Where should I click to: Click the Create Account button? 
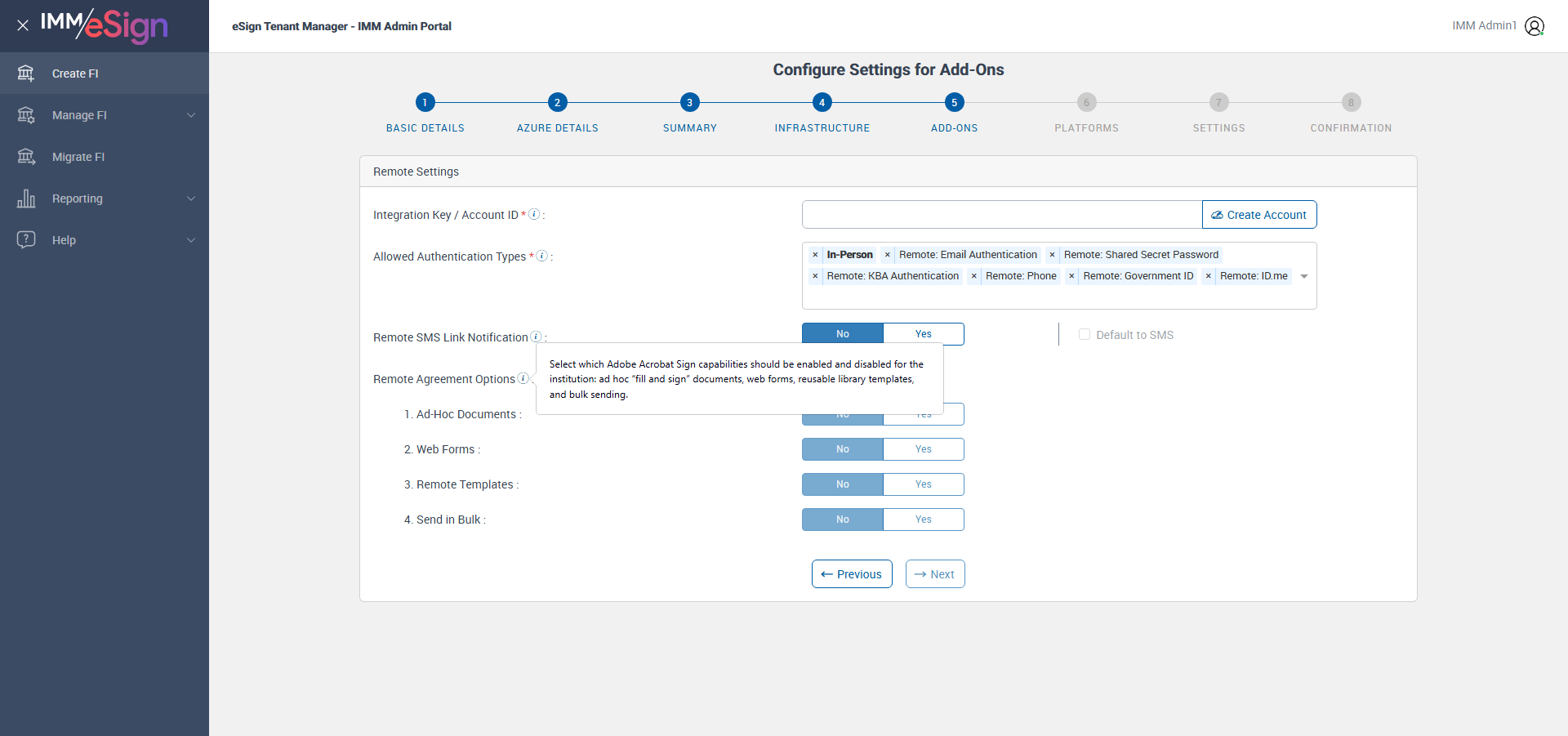tap(1259, 215)
